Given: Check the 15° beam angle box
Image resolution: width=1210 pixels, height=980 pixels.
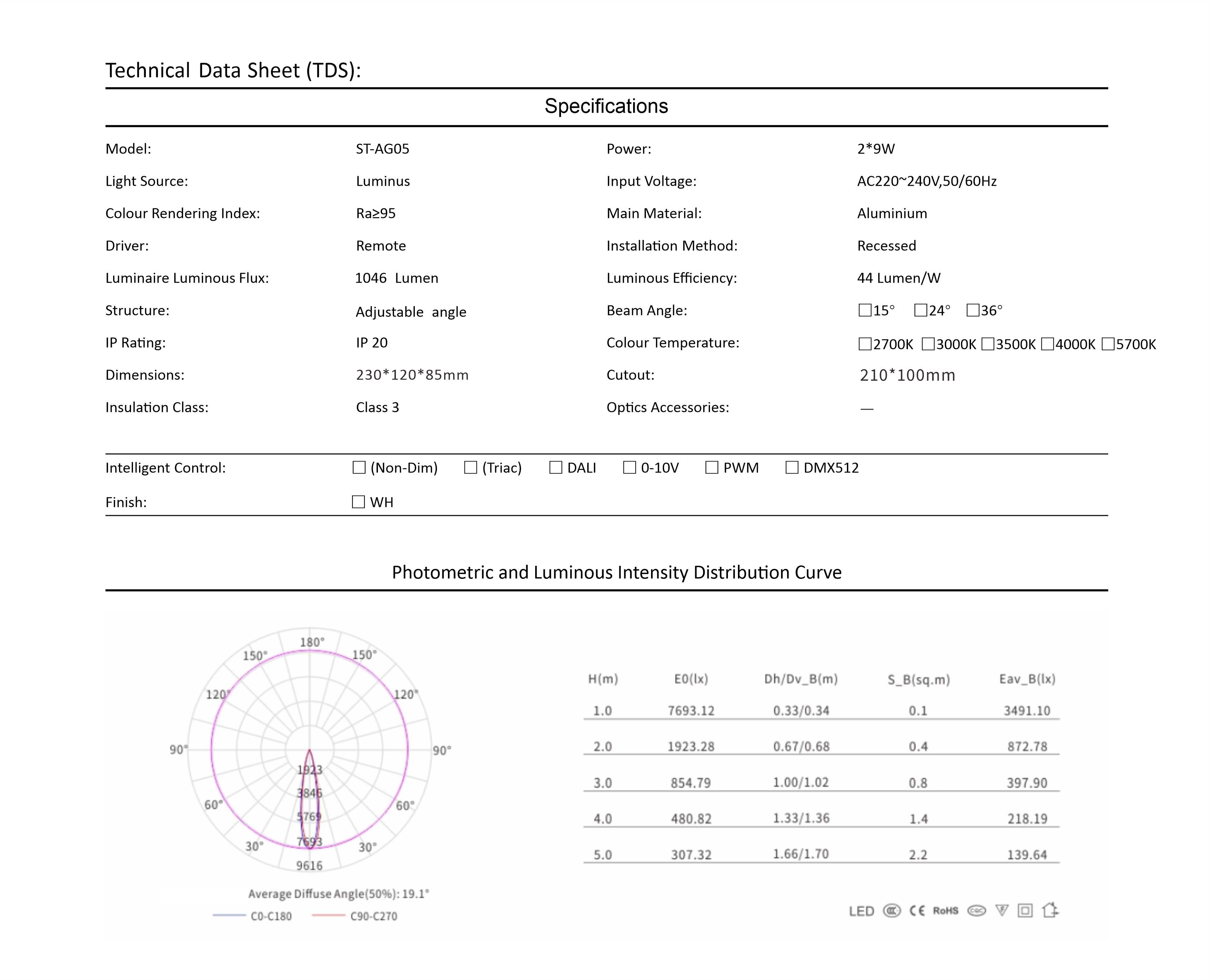Looking at the screenshot, I should [864, 310].
